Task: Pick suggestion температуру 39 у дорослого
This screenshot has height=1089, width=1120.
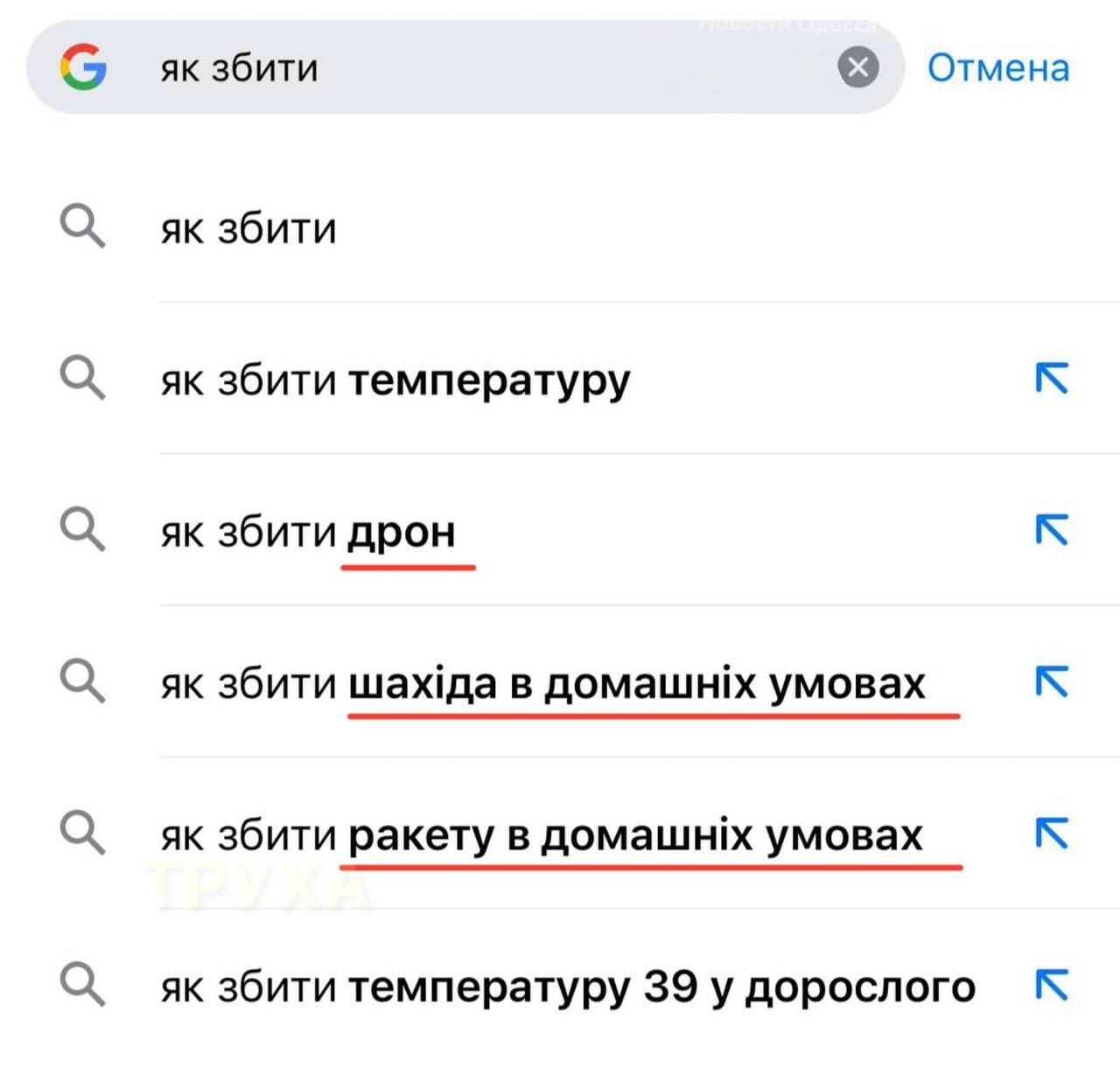Action: [x=568, y=987]
